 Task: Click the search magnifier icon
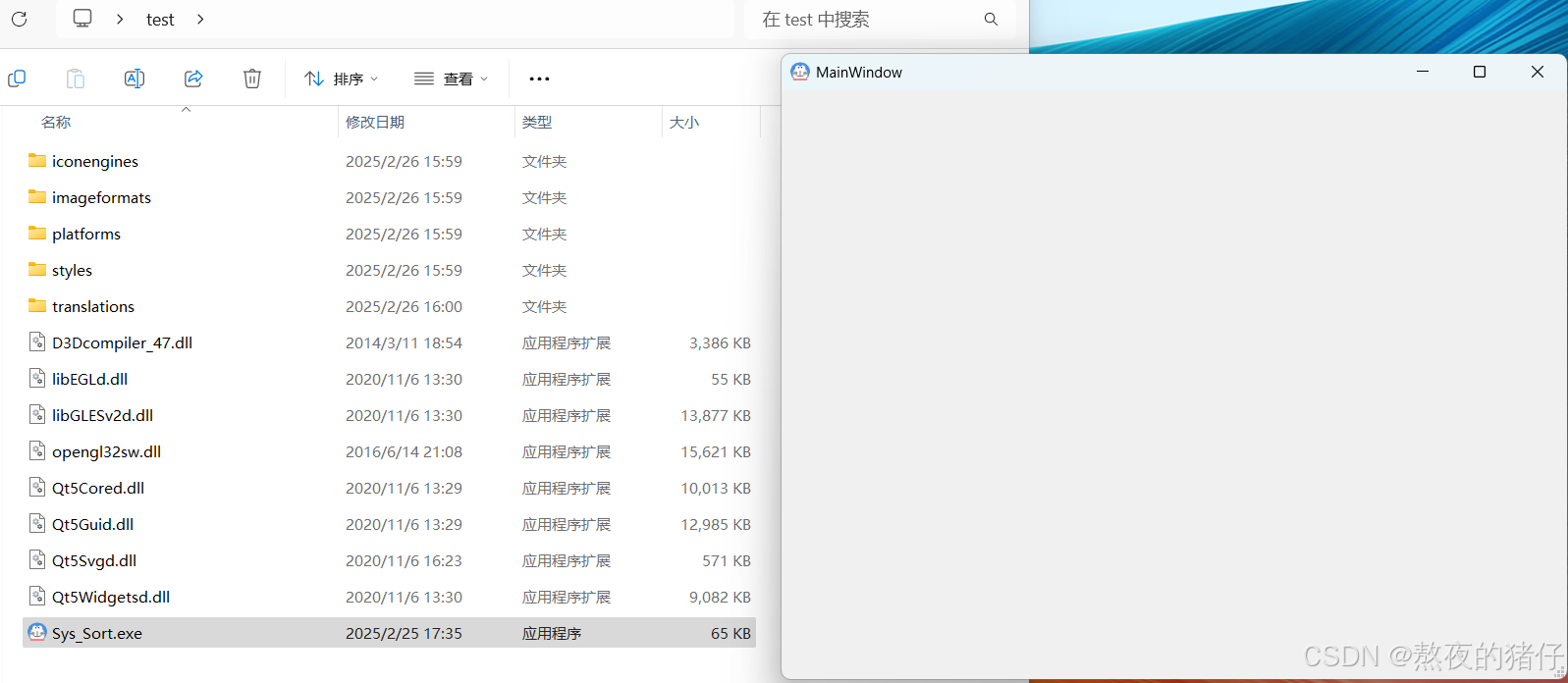tap(991, 19)
